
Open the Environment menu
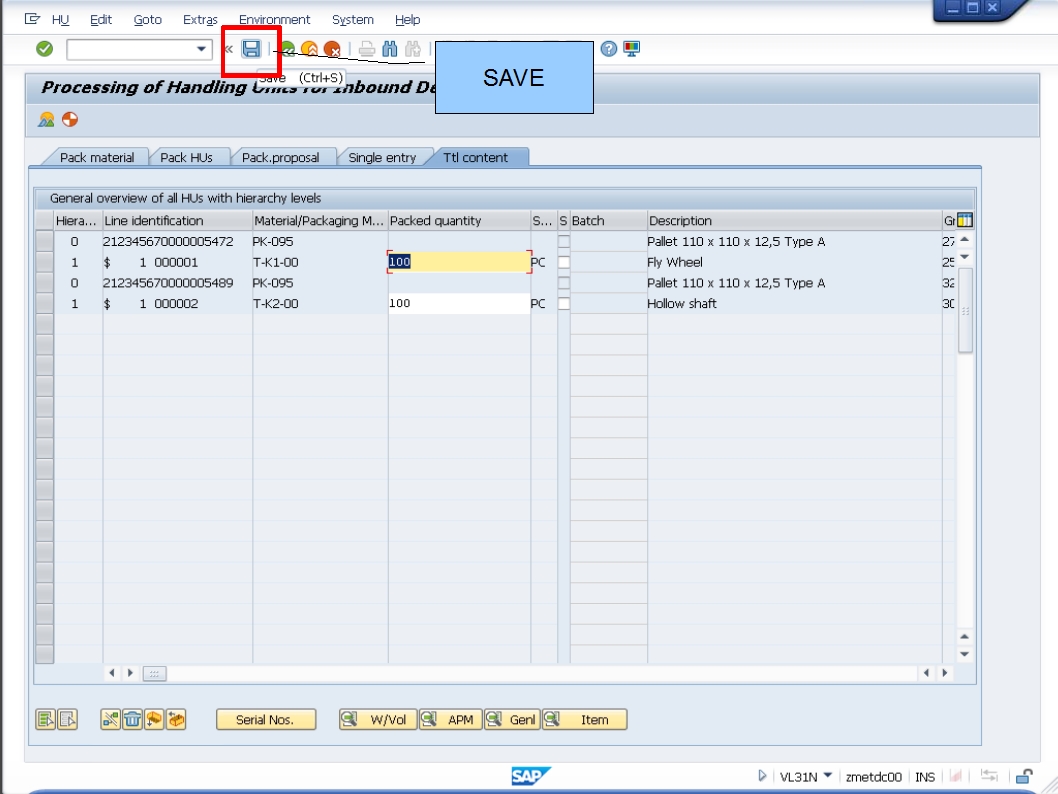pyautogui.click(x=275, y=19)
